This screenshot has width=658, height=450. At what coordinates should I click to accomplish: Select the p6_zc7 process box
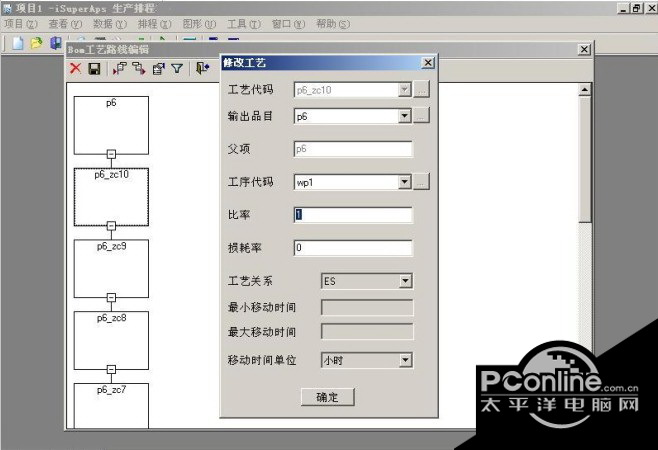pyautogui.click(x=111, y=406)
